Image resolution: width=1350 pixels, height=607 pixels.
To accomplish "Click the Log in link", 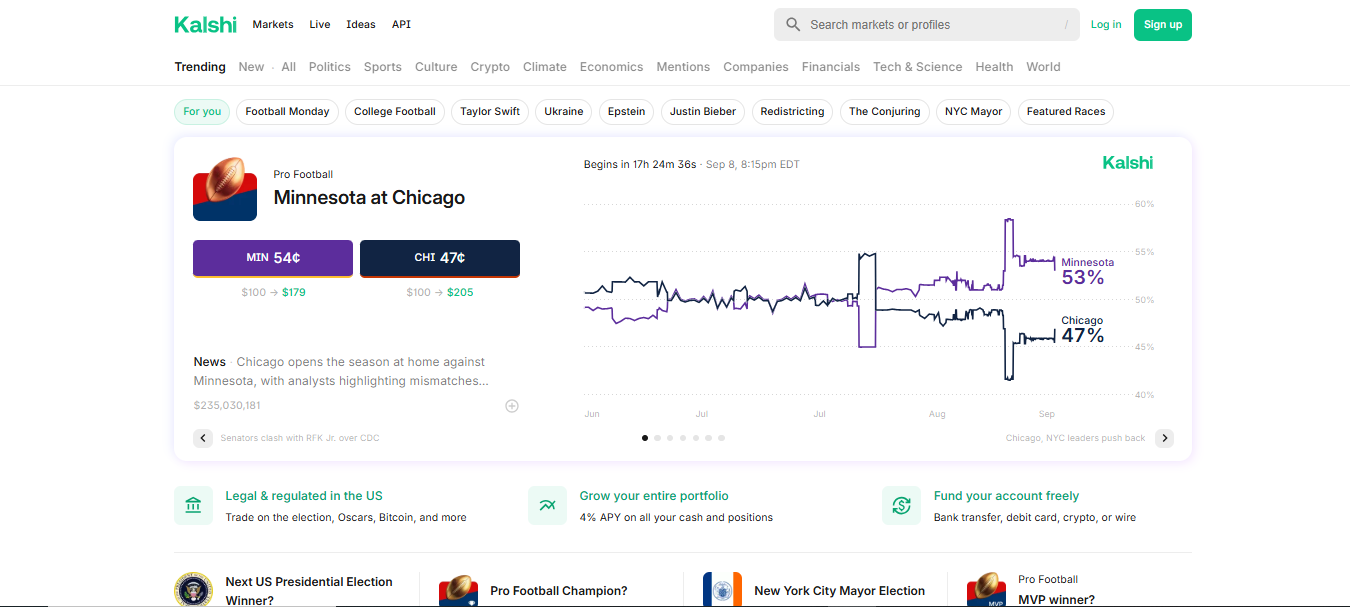I will (x=1106, y=24).
